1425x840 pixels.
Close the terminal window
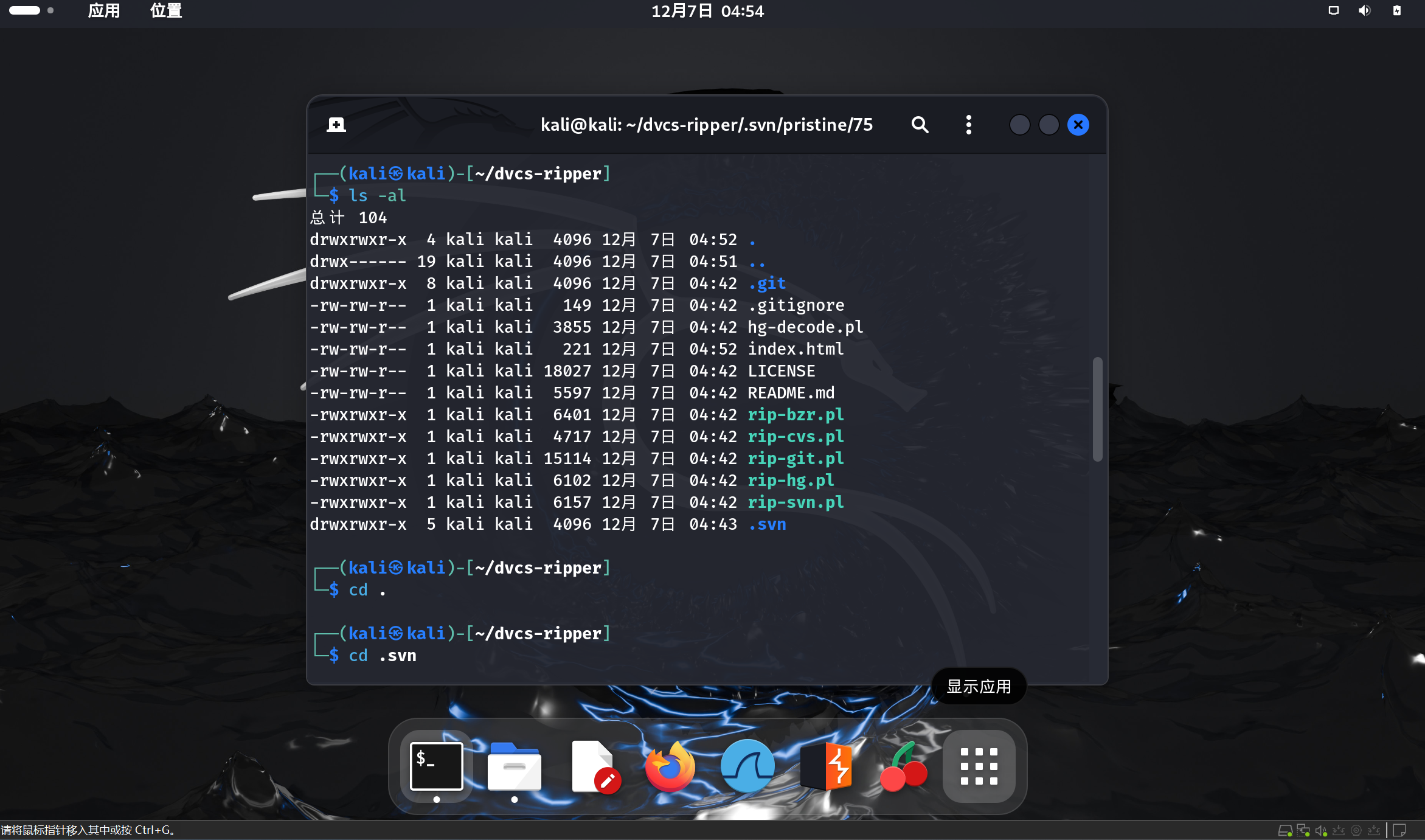[1078, 125]
